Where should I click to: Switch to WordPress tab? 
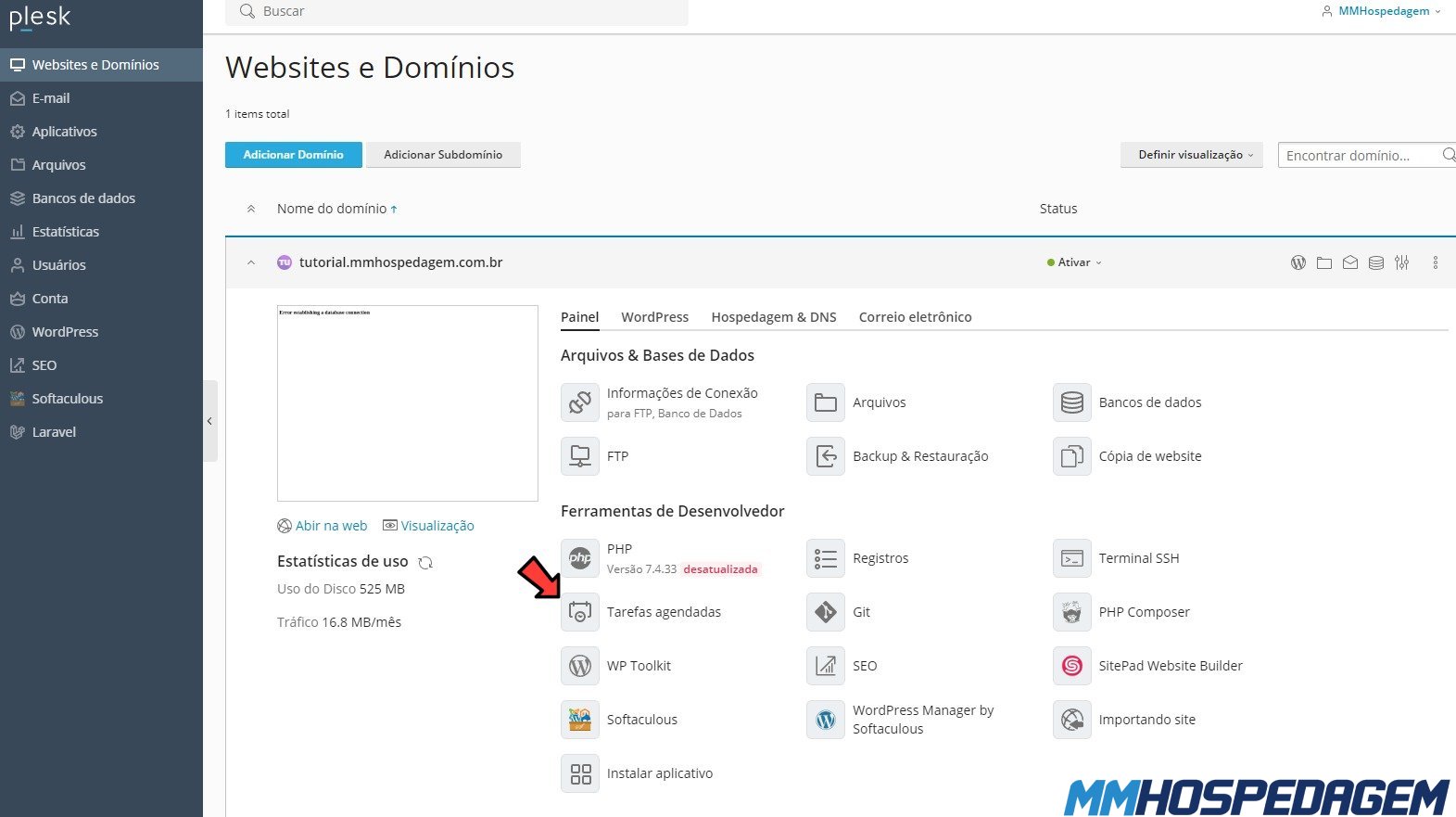[x=655, y=317]
